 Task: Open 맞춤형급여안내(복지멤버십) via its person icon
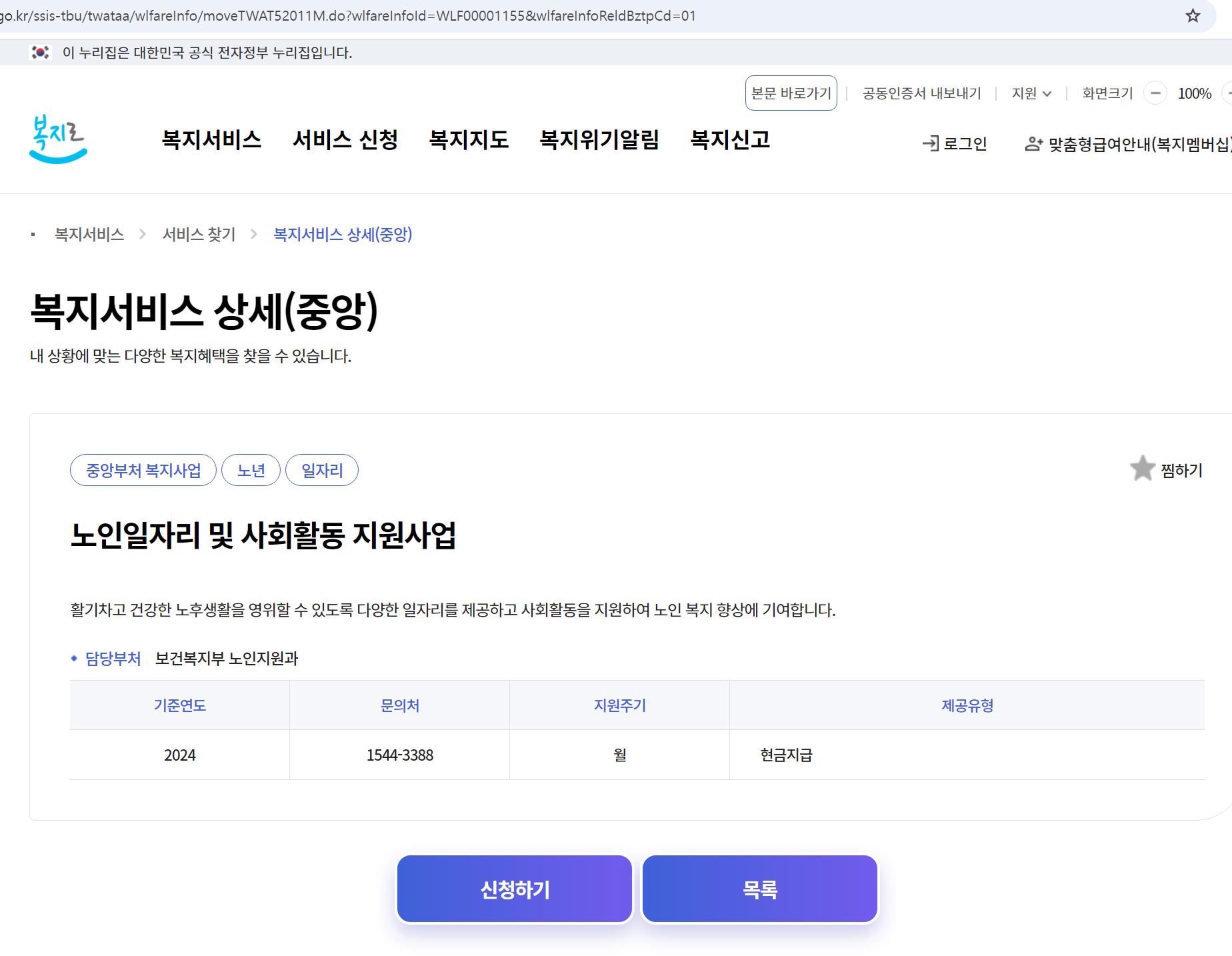[1033, 143]
